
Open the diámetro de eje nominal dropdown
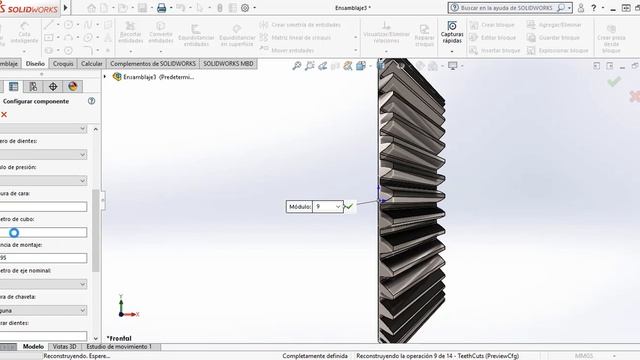[x=83, y=284]
